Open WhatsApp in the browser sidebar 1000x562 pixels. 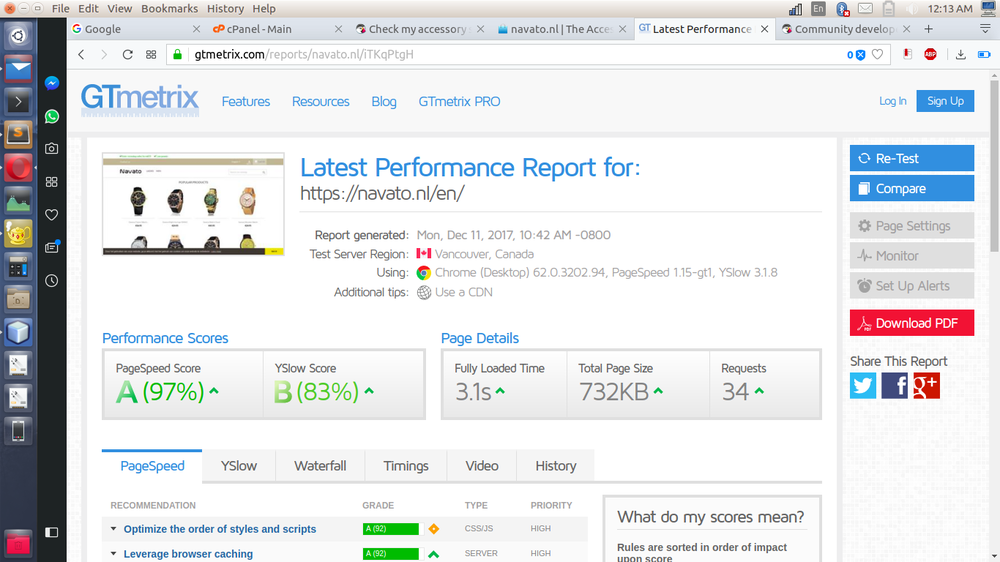coord(52,116)
